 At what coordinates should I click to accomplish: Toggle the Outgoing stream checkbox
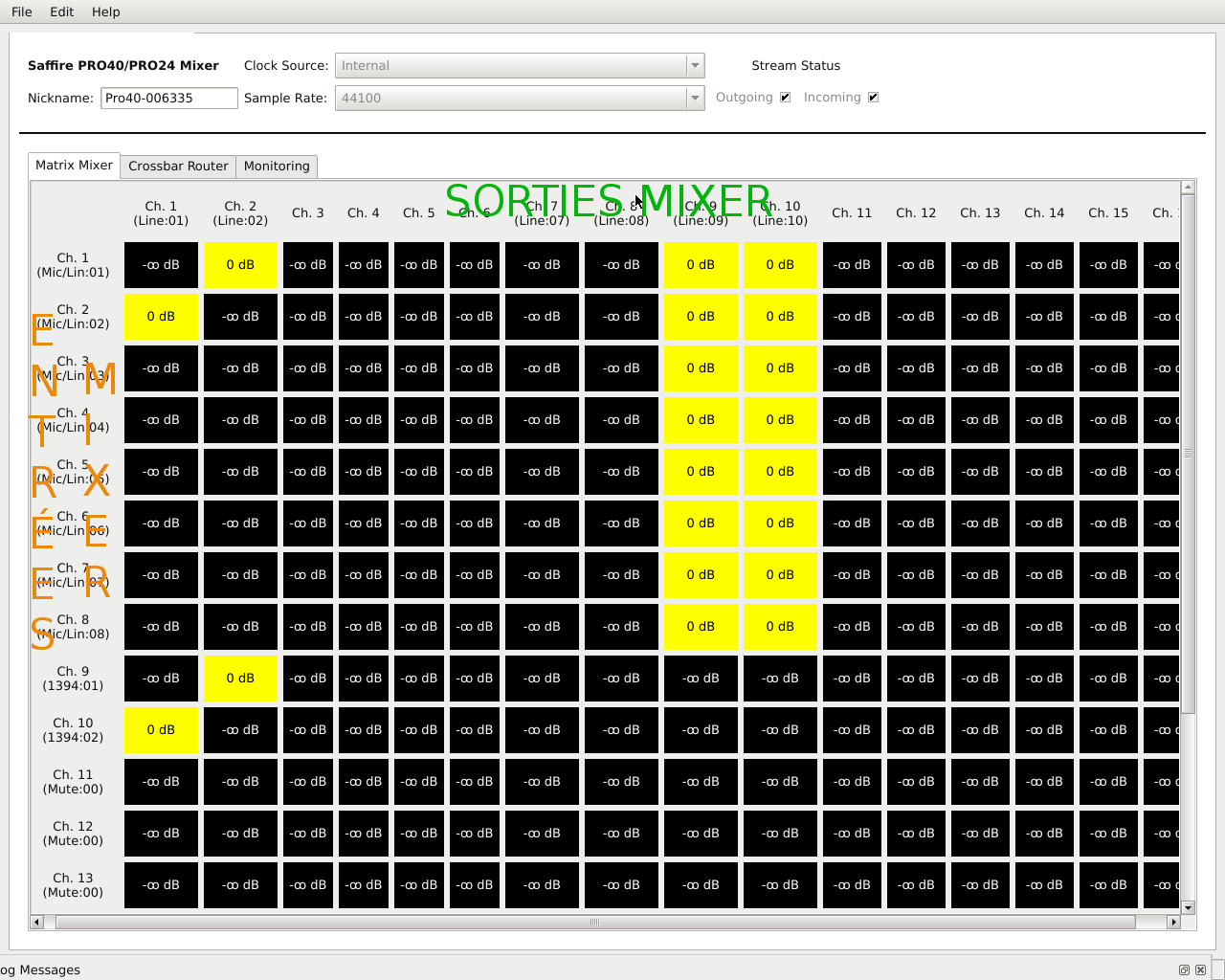coord(785,98)
